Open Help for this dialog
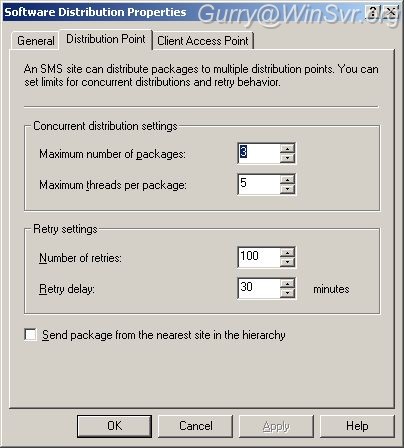Viewport: 404px width, 448px height. pyautogui.click(x=357, y=426)
